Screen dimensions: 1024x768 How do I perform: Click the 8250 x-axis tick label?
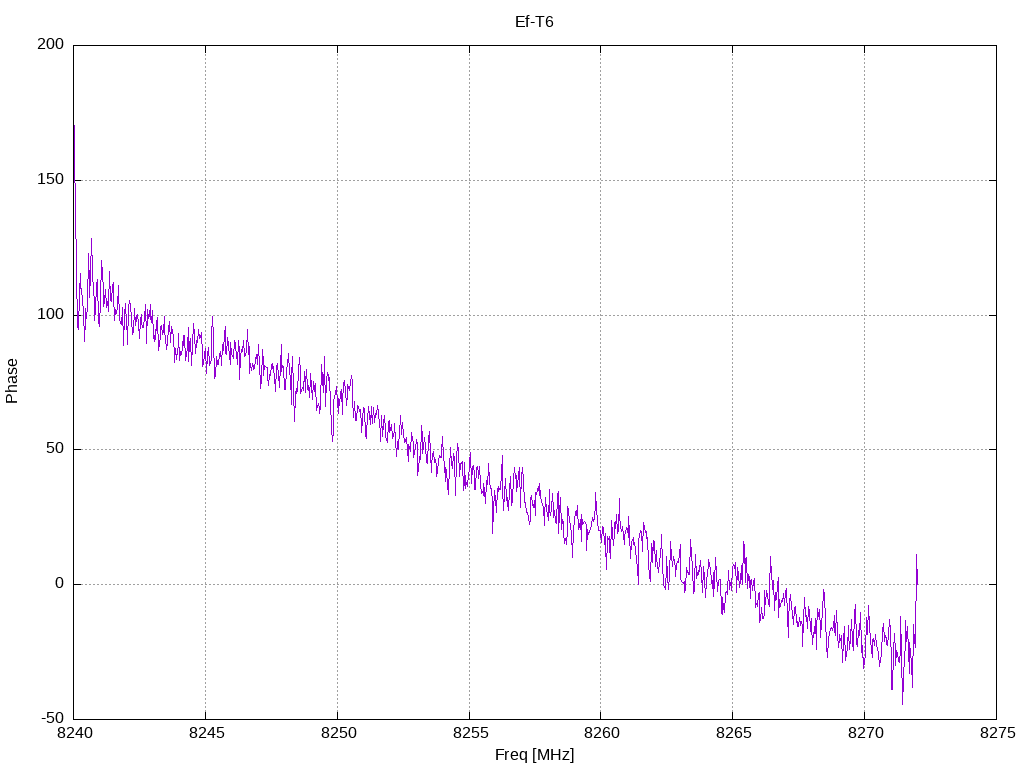338,733
